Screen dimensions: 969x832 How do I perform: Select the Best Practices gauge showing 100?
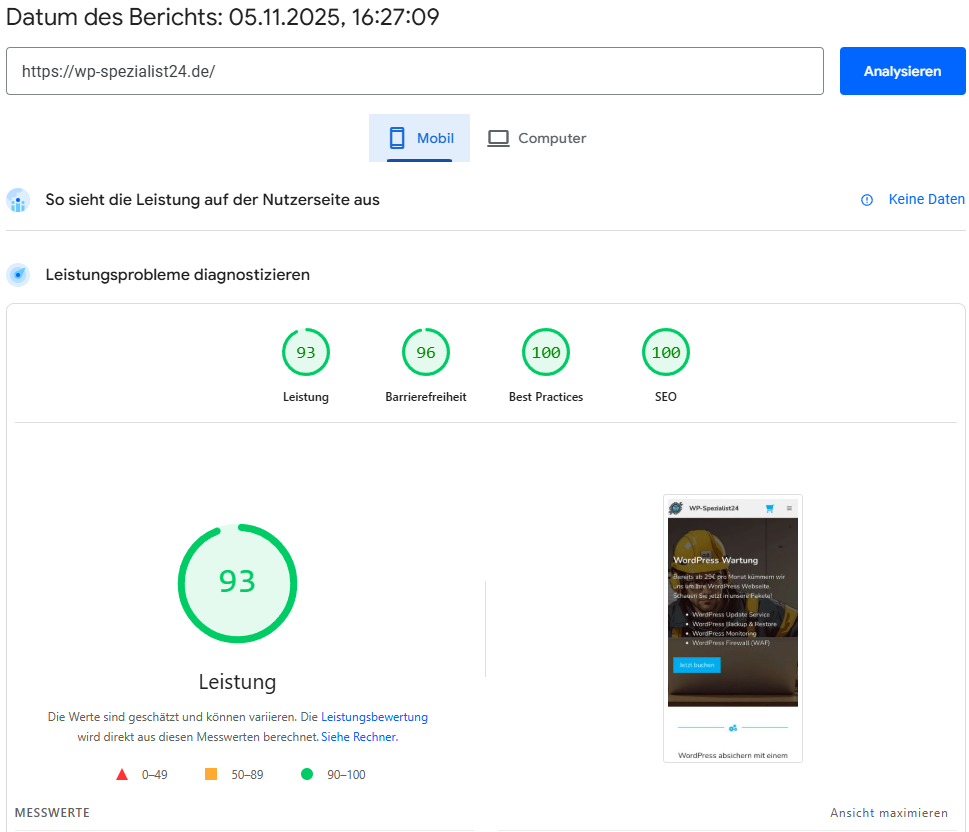click(x=545, y=351)
